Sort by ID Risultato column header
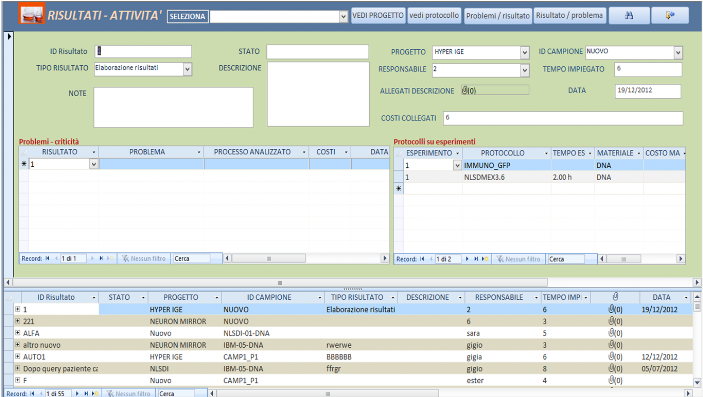Image resolution: width=703 pixels, height=397 pixels. point(56,297)
